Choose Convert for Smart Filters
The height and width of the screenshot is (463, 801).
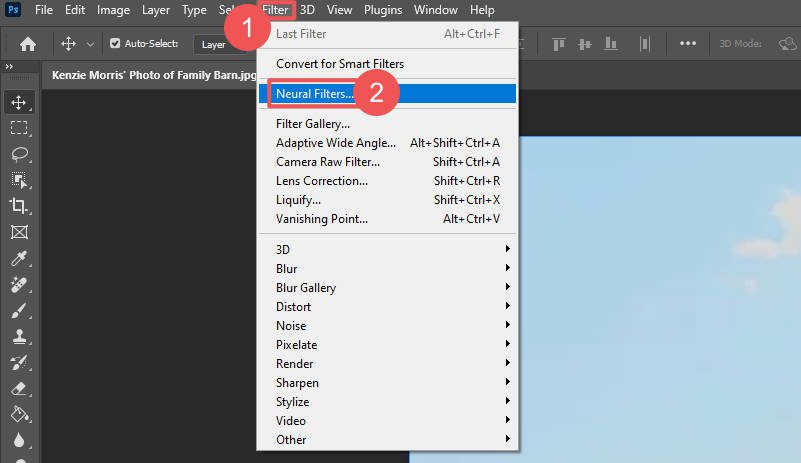[387, 63]
